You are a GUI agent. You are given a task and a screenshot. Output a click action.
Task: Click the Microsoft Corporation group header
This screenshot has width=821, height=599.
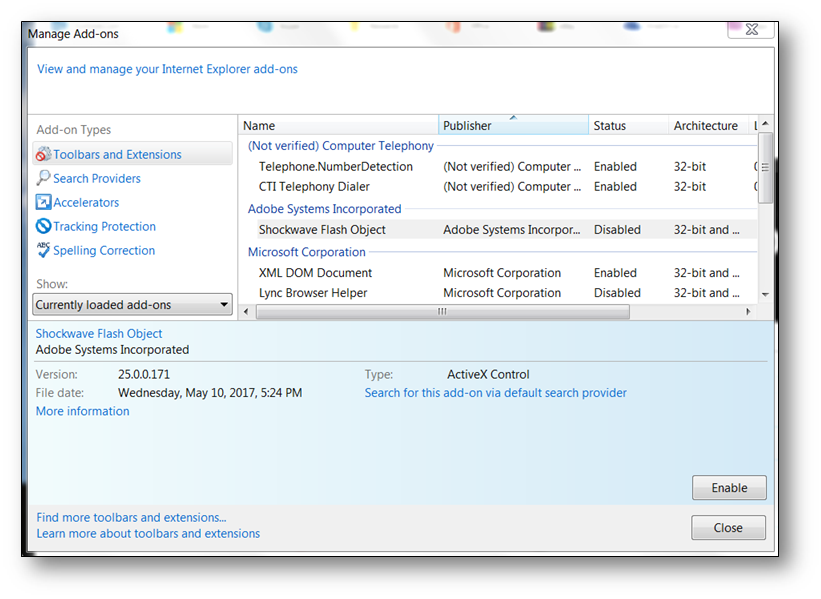point(306,252)
